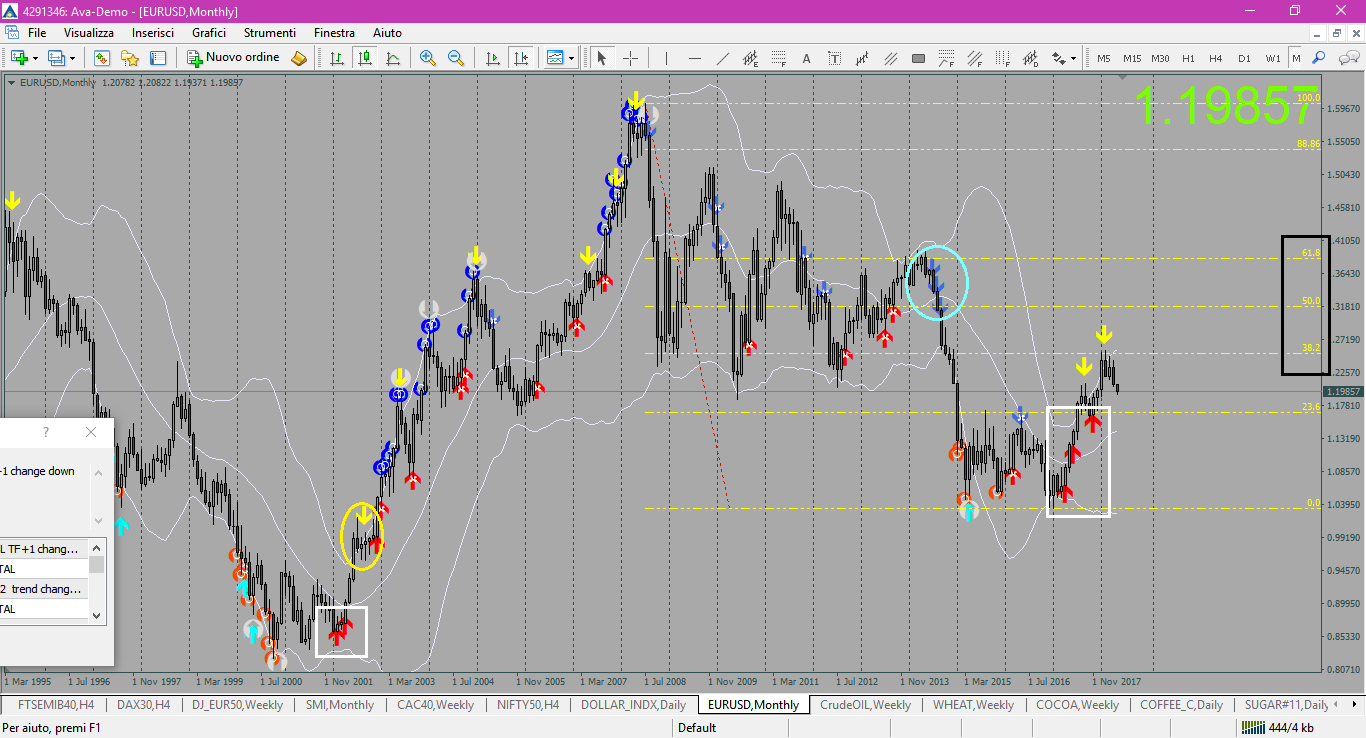This screenshot has height=738, width=1366.
Task: Select the text label T tool
Action: point(834,58)
